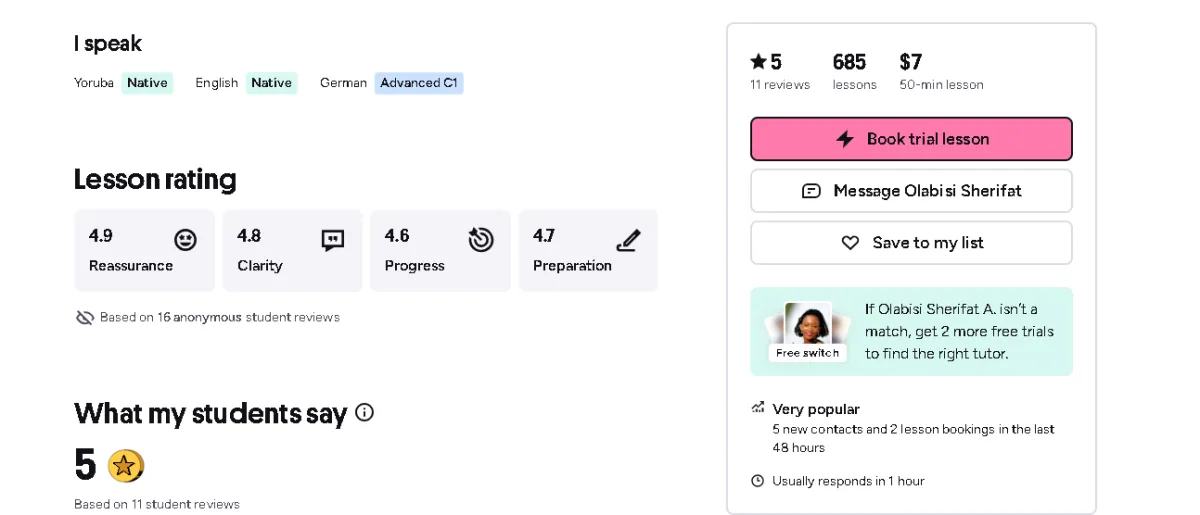Click the Preparation pencil icon

[x=628, y=240]
